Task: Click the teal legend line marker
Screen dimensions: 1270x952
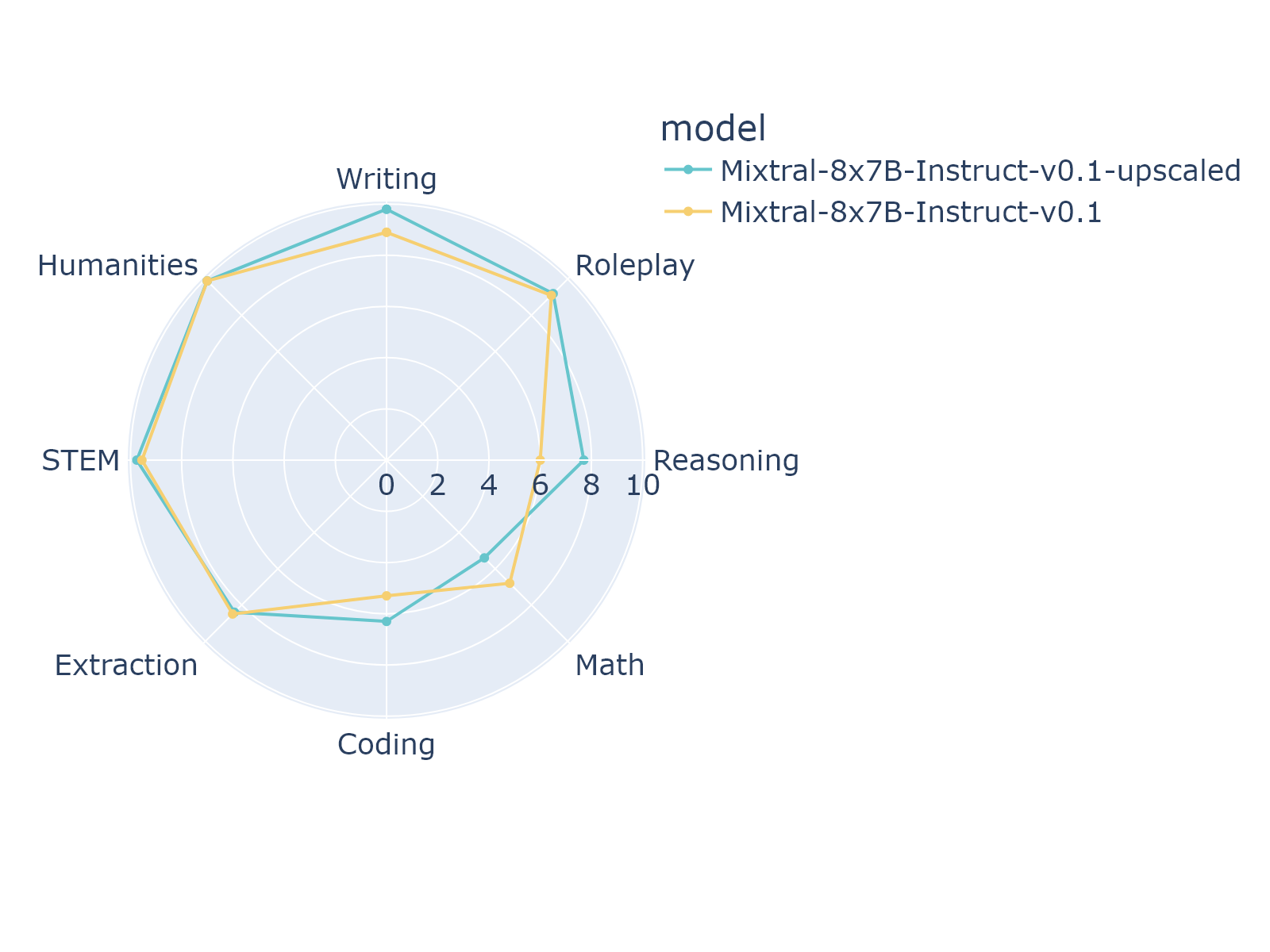Action: 688,170
